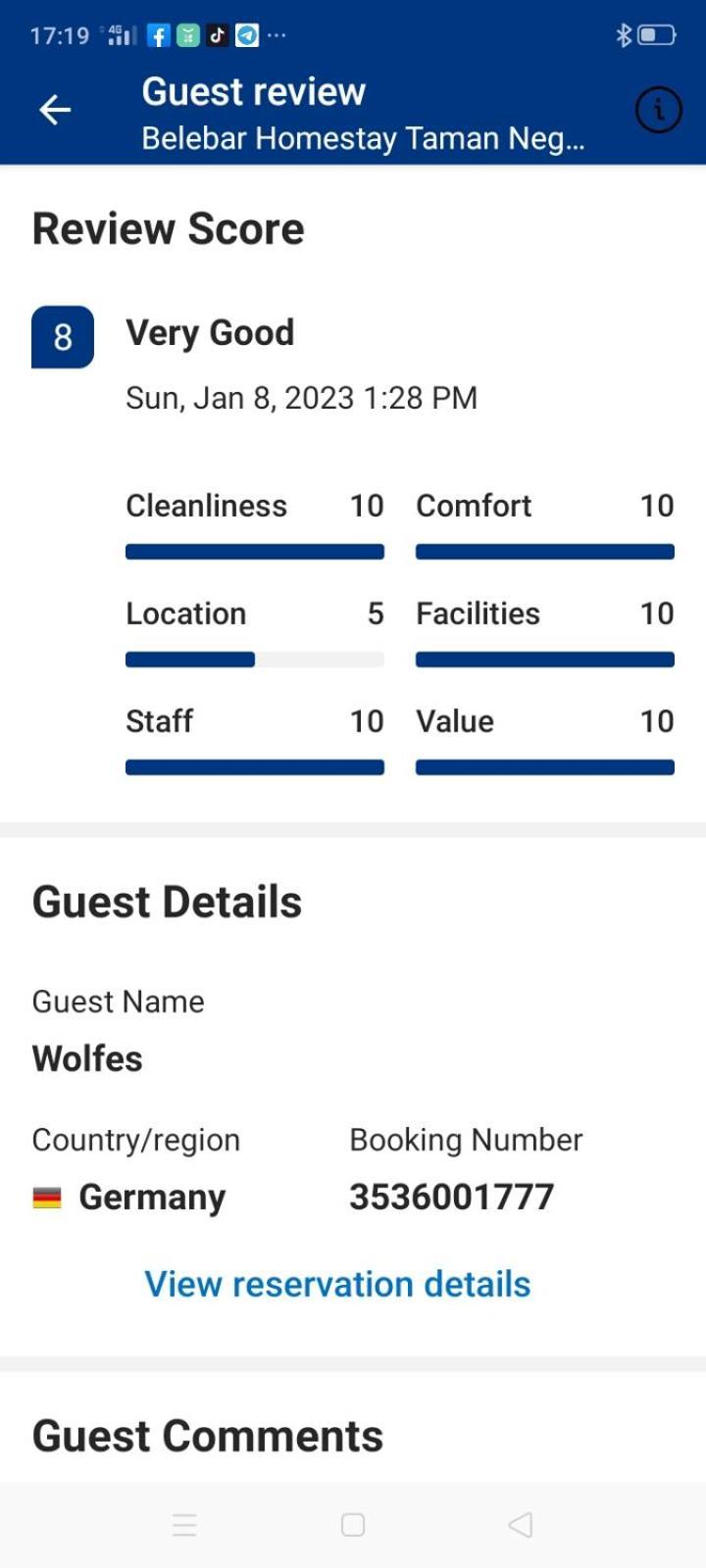The width and height of the screenshot is (706, 1568).
Task: Tap the Guest review title
Action: 254,91
